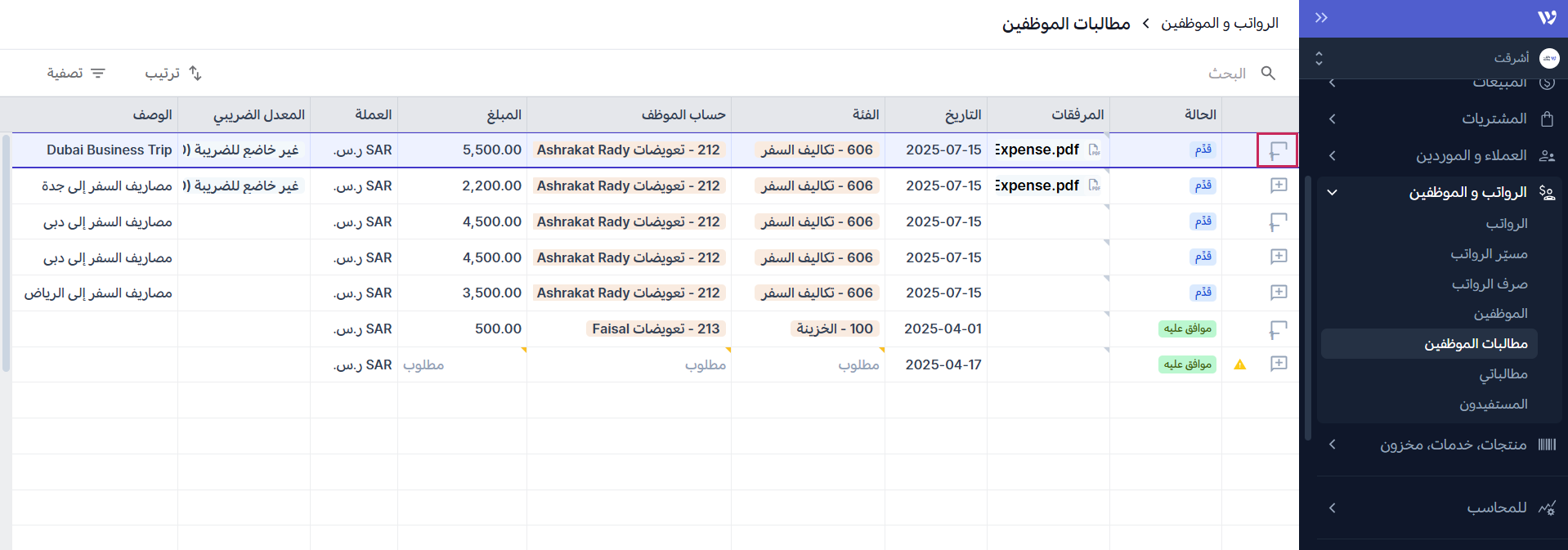Collapse sidebar with double-chevron icon
Viewport: 1568px width, 550px height.
[1321, 18]
